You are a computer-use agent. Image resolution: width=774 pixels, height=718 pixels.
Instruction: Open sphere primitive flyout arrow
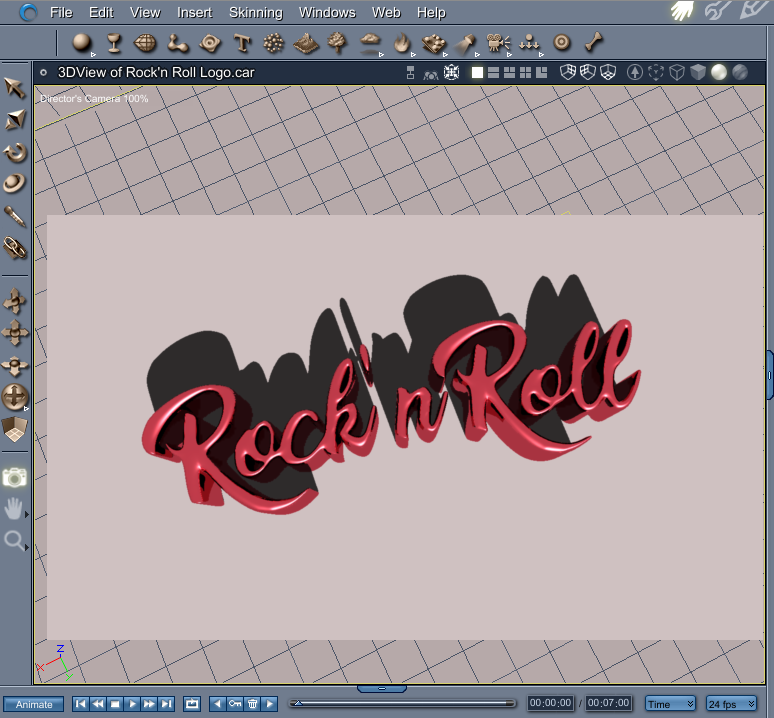(93, 54)
